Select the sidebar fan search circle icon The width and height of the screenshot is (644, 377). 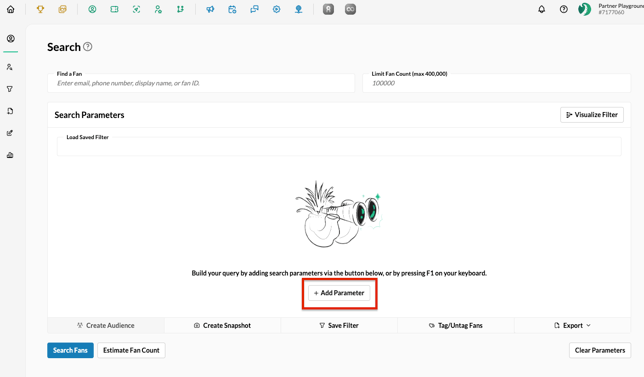11,39
